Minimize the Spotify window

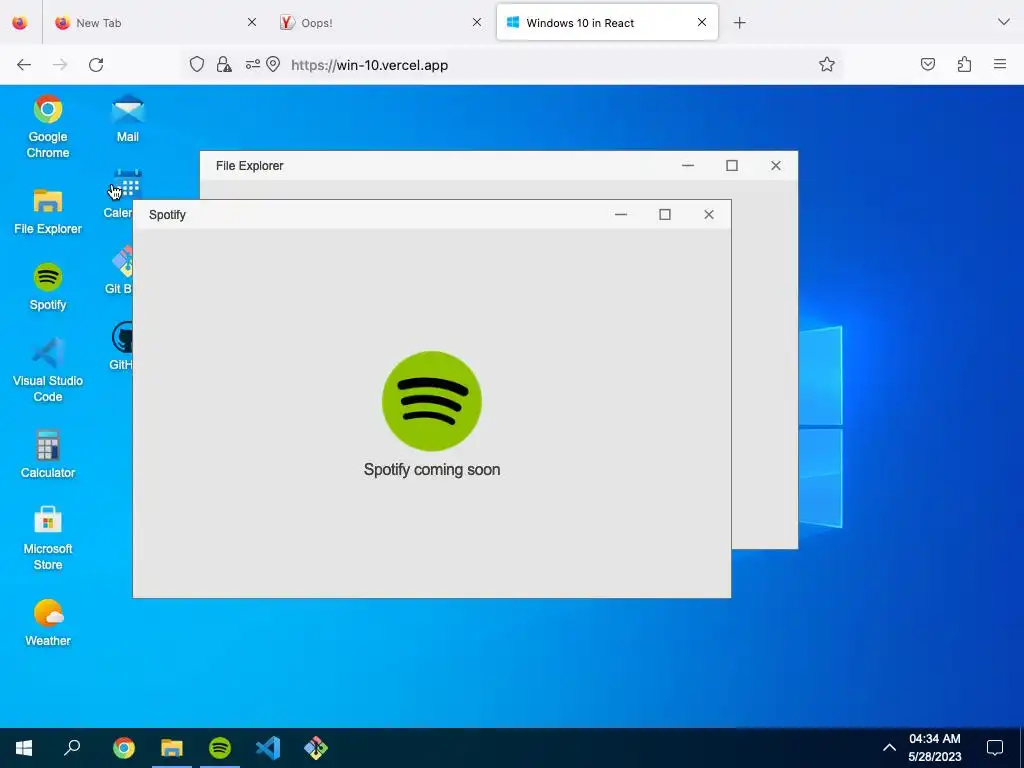(x=621, y=215)
